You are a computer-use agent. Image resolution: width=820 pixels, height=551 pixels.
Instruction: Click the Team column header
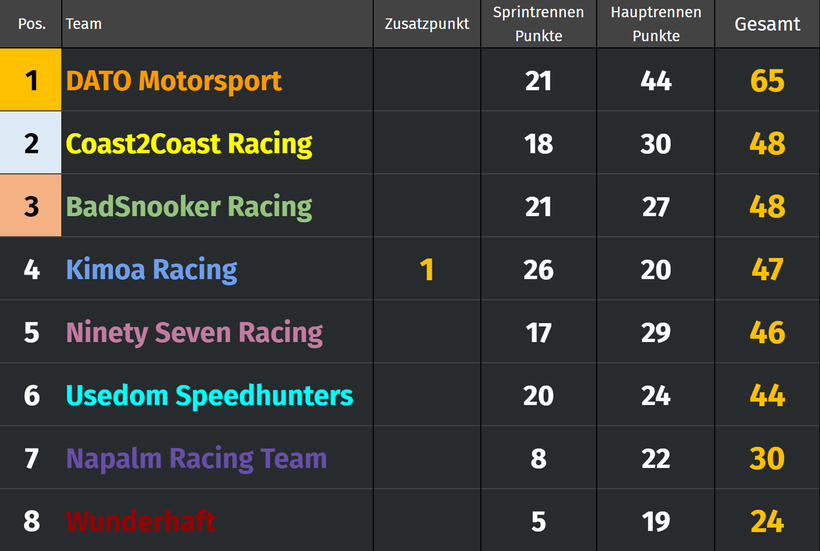coord(84,24)
